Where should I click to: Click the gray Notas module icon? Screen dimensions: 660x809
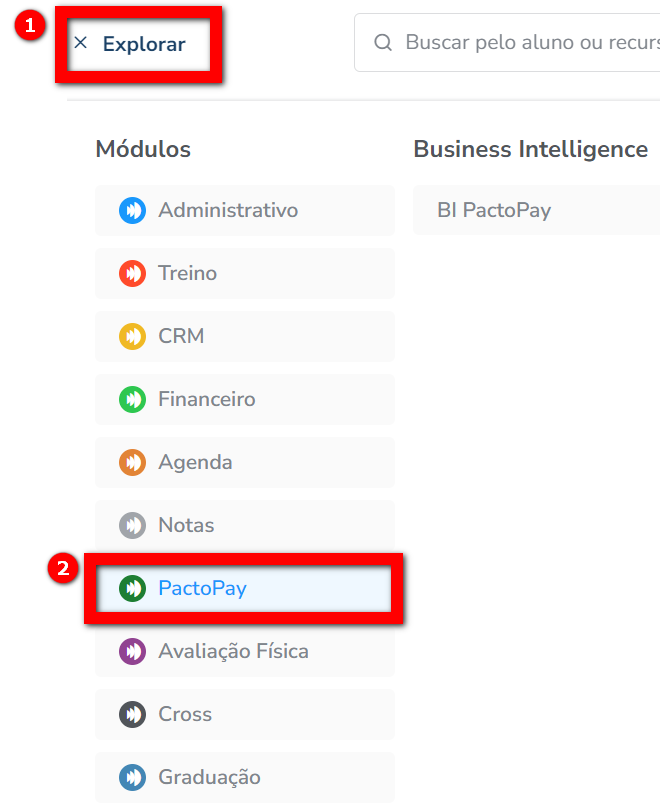pos(132,526)
